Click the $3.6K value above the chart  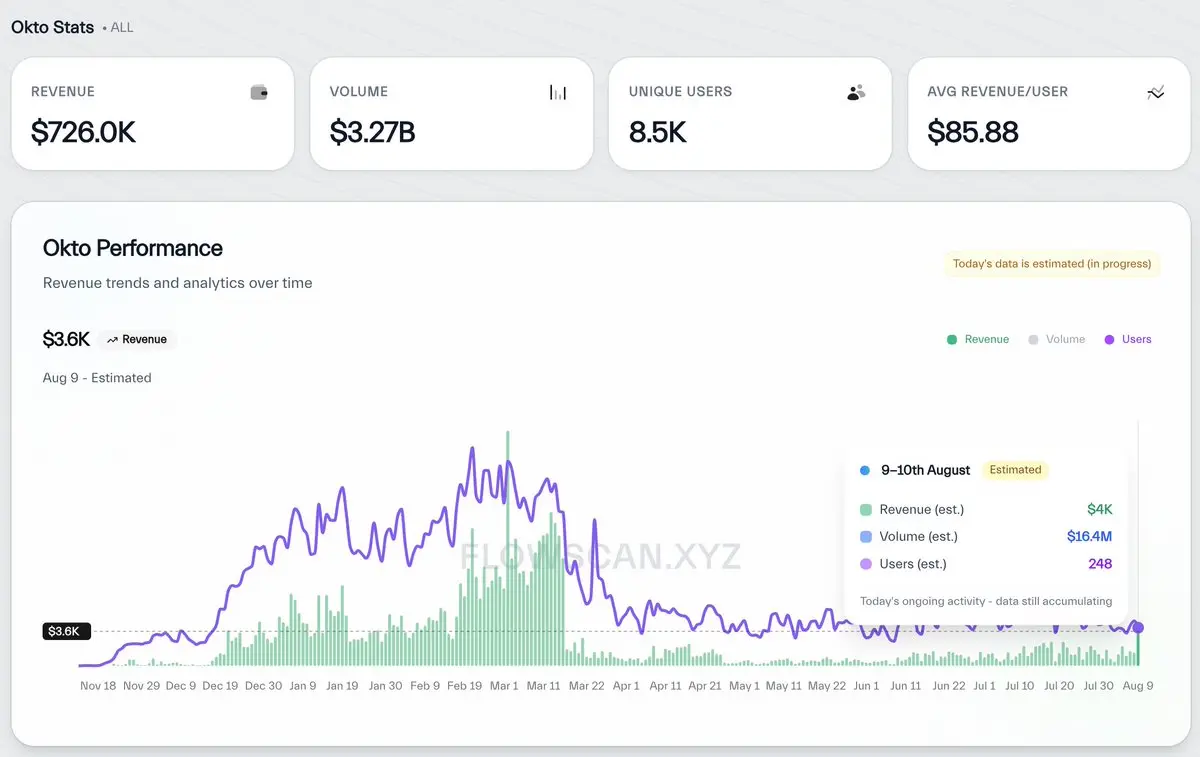click(x=66, y=340)
